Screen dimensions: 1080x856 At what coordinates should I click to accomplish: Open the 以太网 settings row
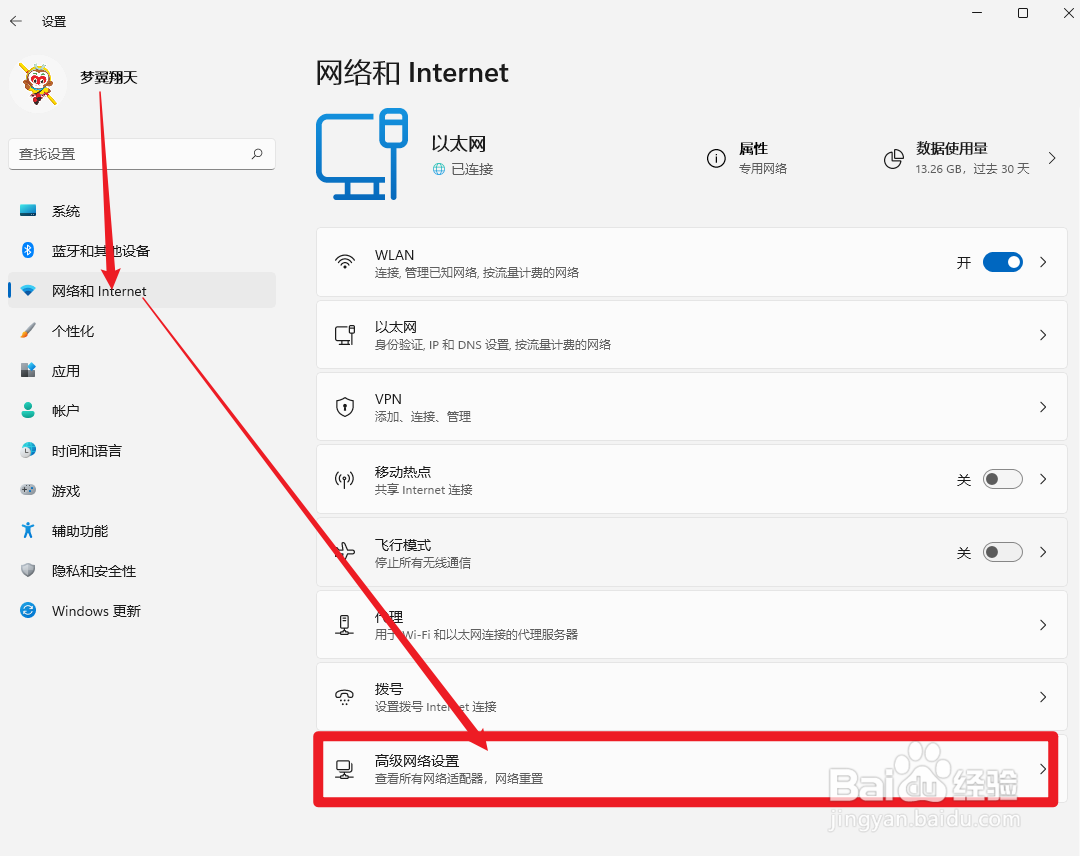tap(690, 334)
